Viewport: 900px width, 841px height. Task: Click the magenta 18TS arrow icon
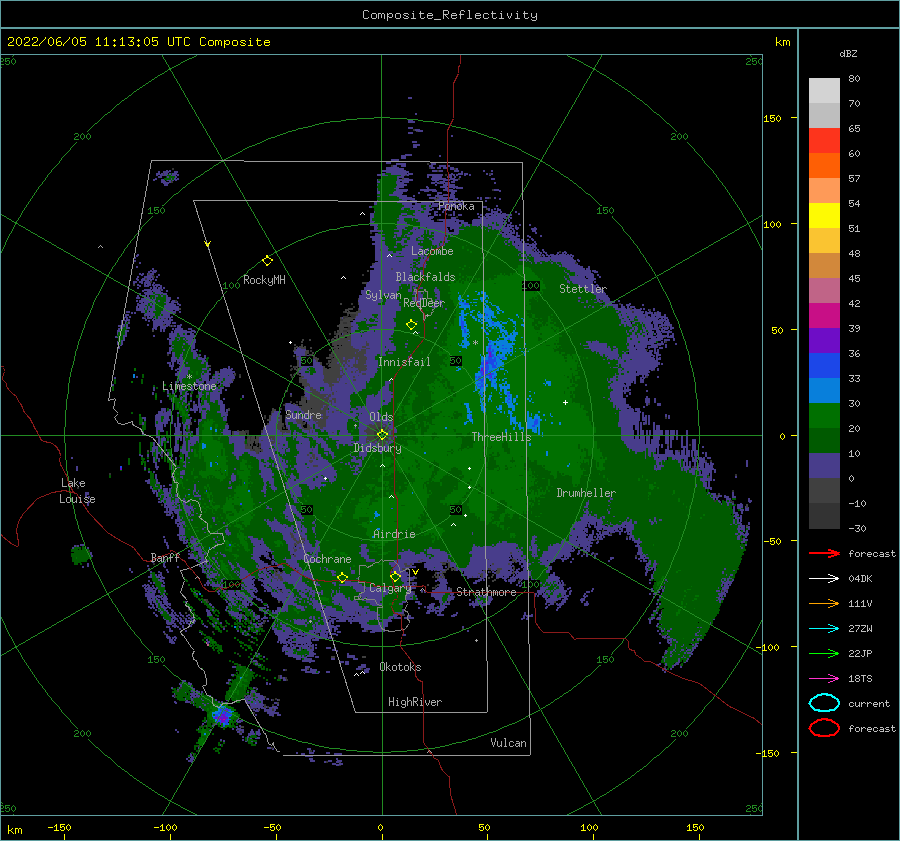[824, 679]
